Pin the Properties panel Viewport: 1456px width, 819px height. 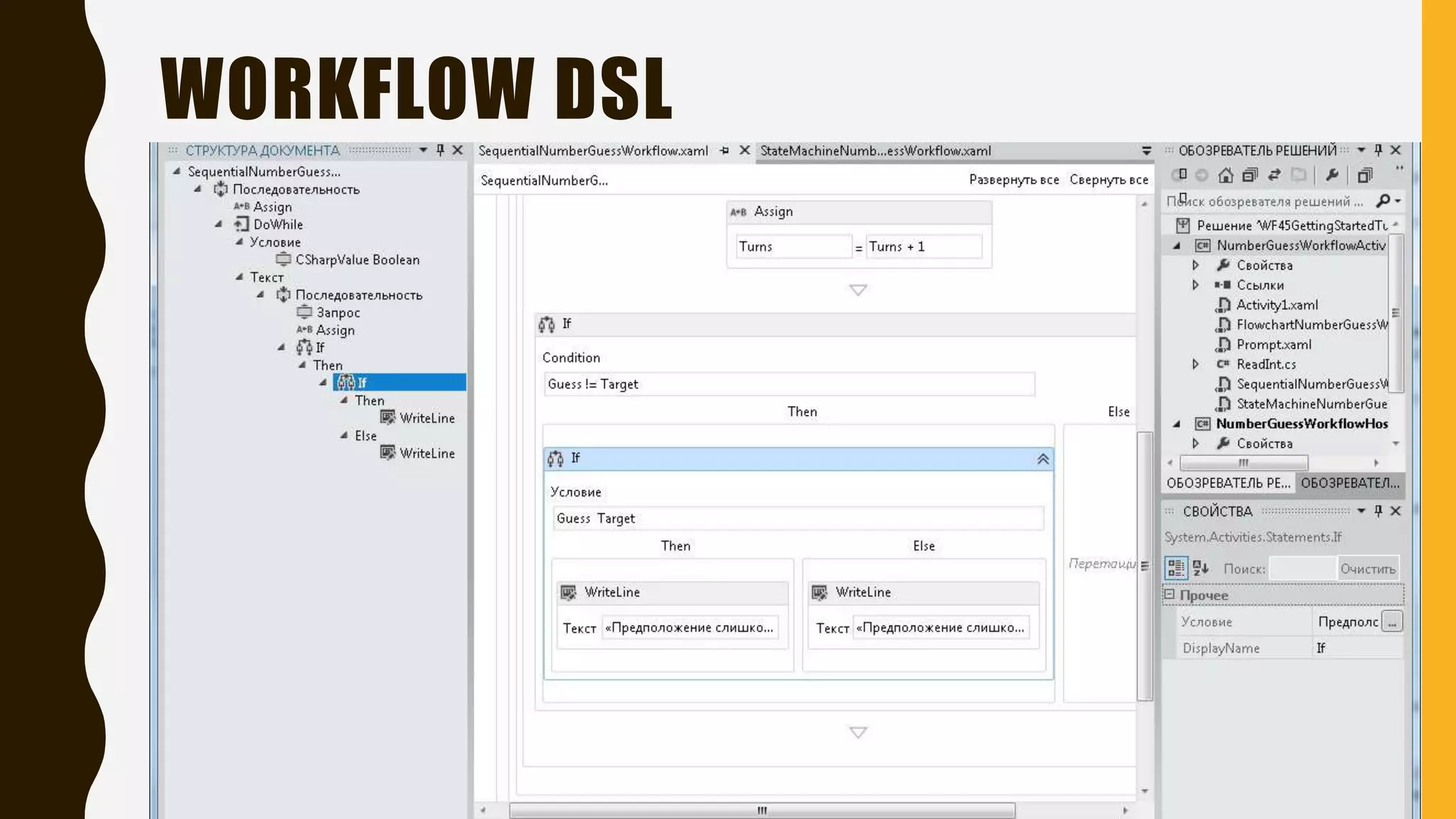[x=1379, y=511]
